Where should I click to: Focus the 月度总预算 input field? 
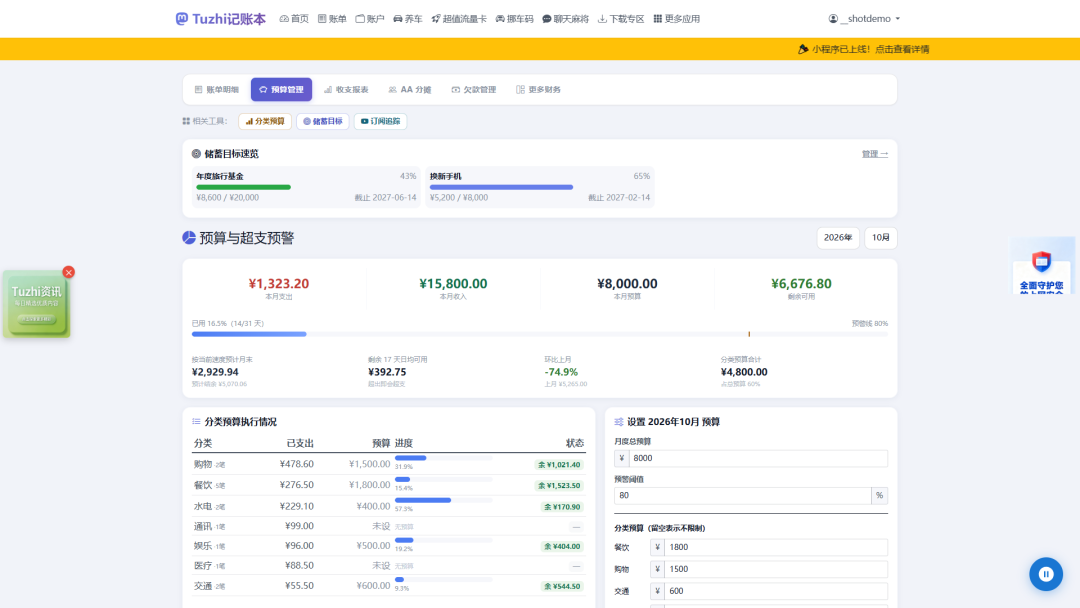758,459
